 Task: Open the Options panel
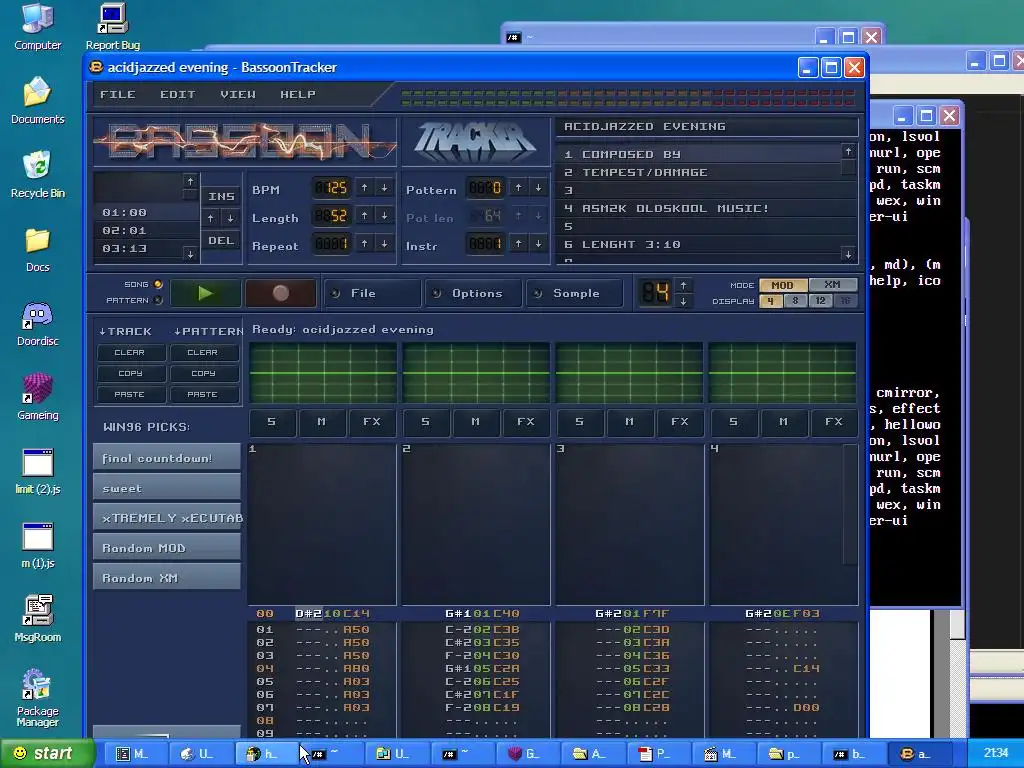click(473, 293)
